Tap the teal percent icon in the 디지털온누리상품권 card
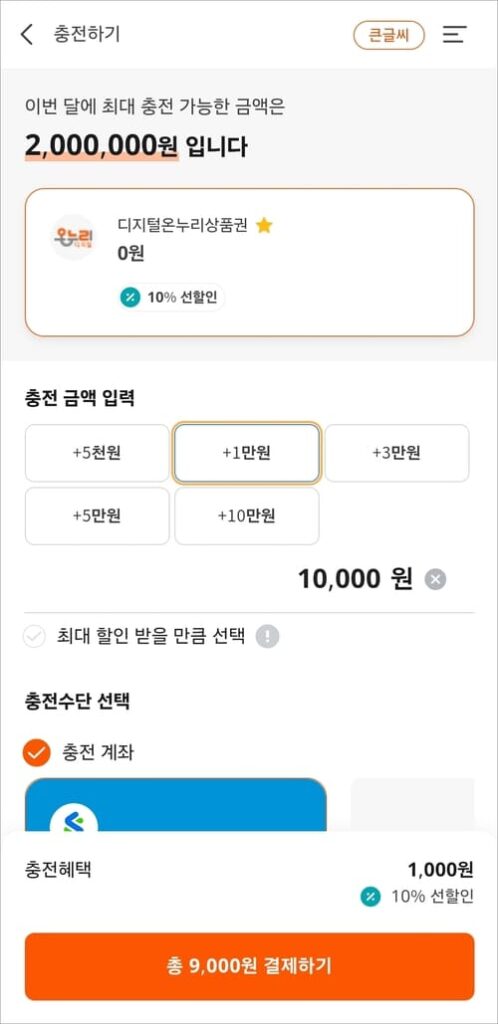This screenshot has width=498, height=1024. pyautogui.click(x=129, y=298)
